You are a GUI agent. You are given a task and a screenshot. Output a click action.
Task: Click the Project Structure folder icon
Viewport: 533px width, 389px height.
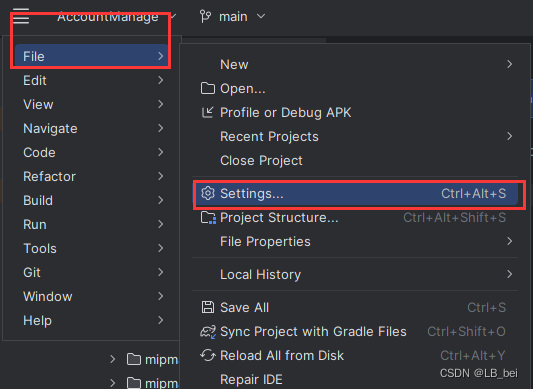coord(208,218)
